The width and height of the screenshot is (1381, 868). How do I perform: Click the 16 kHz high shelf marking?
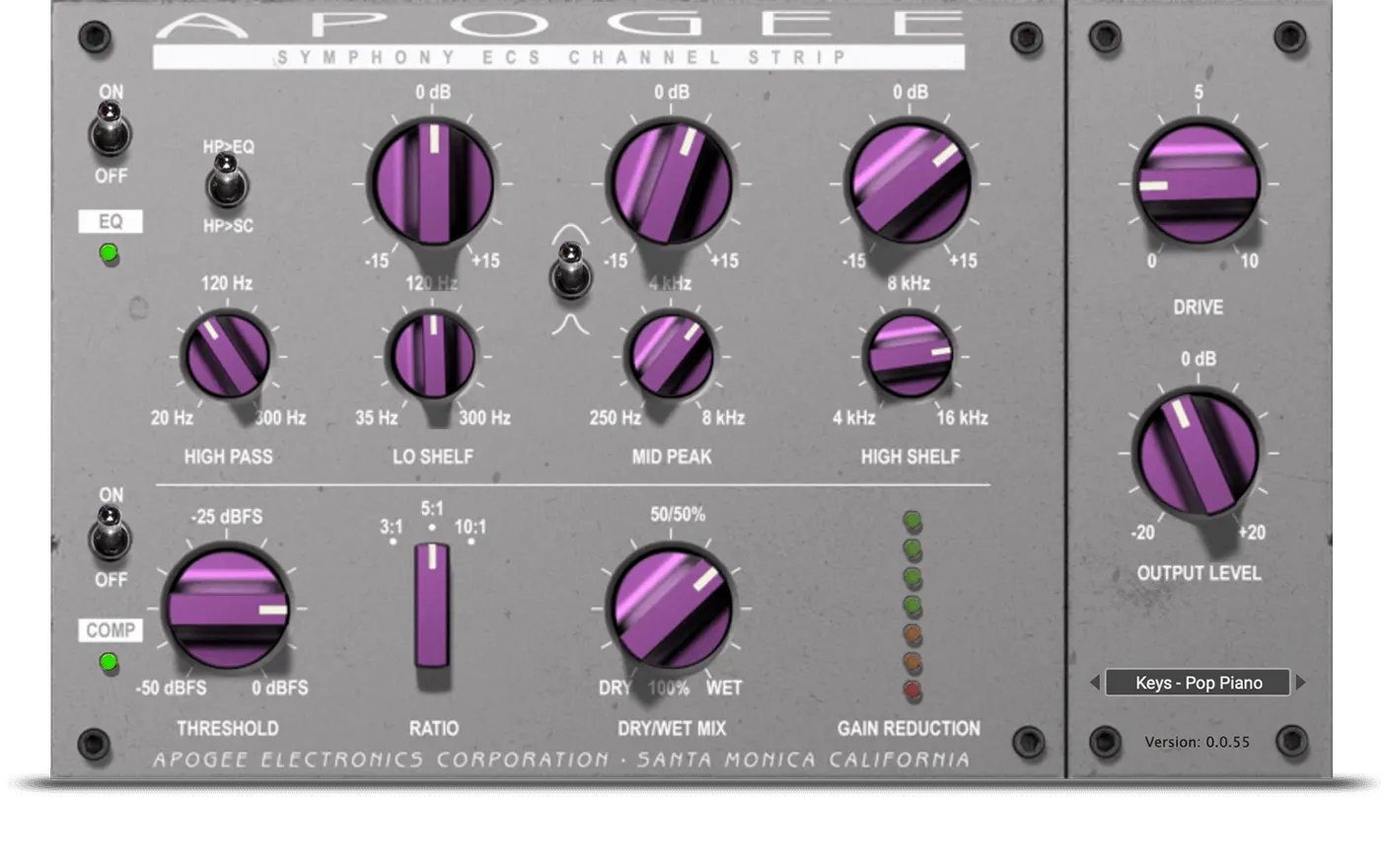pyautogui.click(x=962, y=418)
